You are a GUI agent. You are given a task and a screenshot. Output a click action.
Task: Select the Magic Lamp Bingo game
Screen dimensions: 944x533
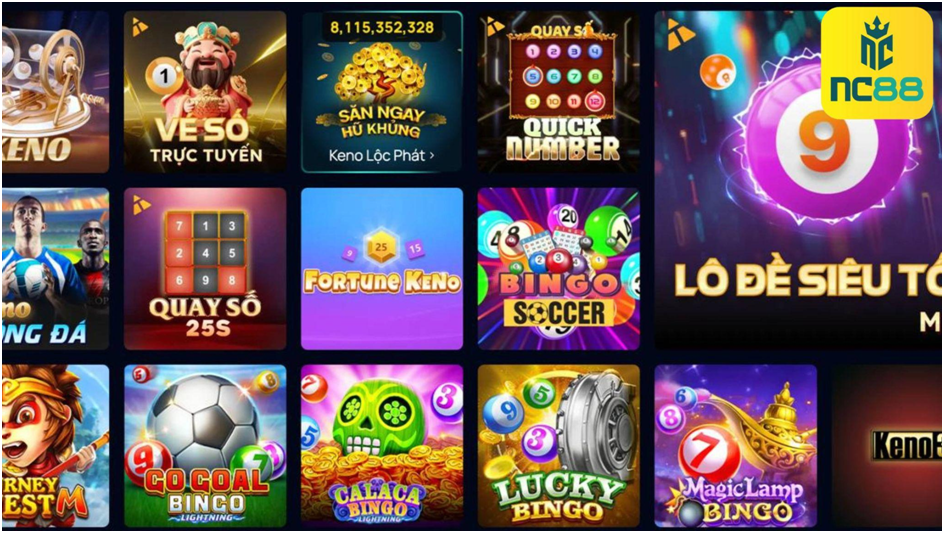click(736, 446)
